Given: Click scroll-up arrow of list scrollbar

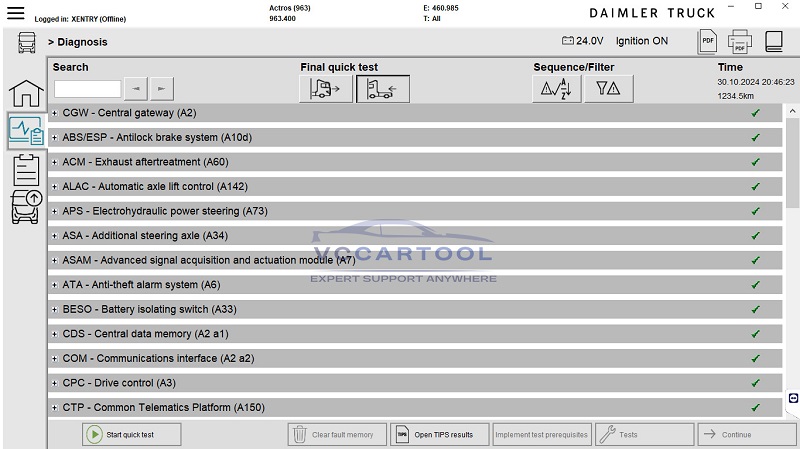Looking at the screenshot, I should point(792,111).
